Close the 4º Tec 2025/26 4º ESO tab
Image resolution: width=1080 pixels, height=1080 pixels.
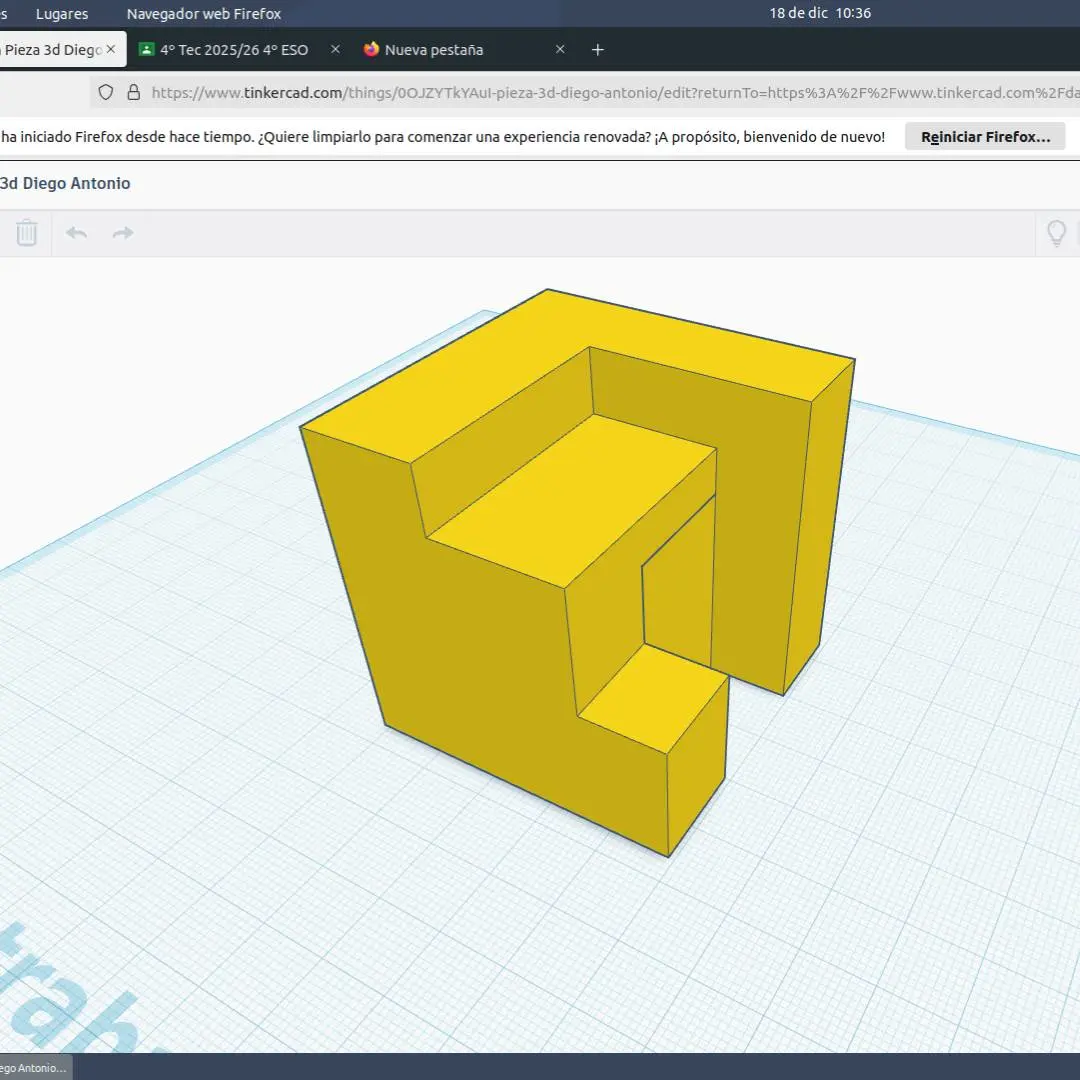pyautogui.click(x=335, y=50)
